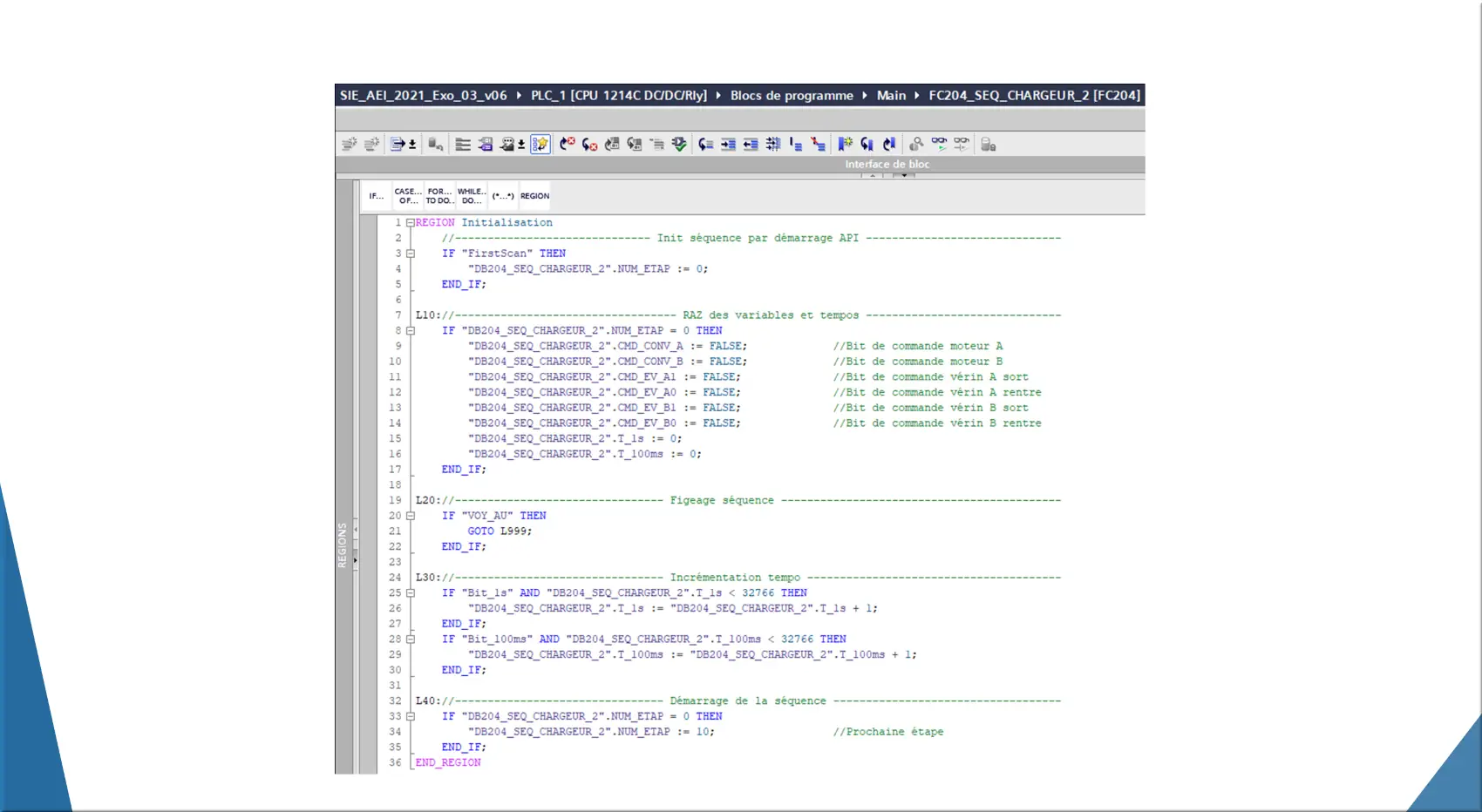Click the greyed indented-lines toolbar icon
The width and height of the screenshot is (1482, 812).
657,145
